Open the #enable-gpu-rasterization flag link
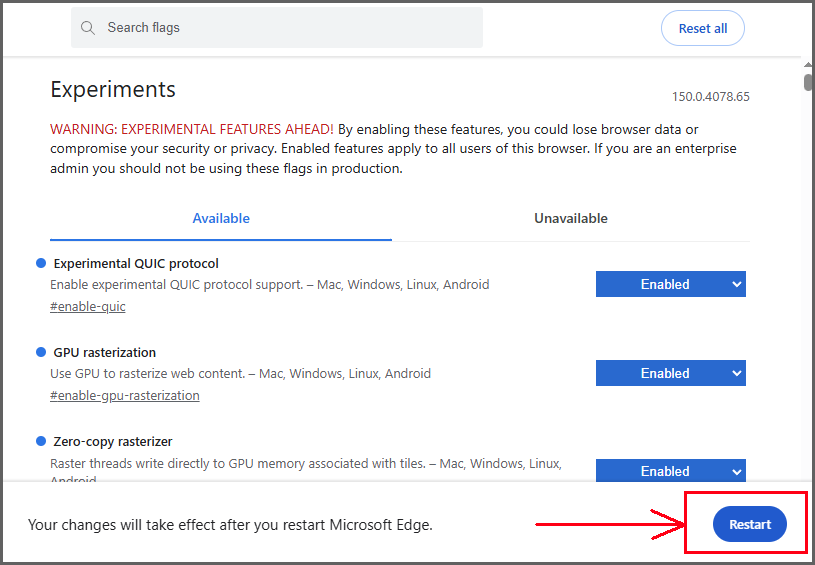Screen dimensions: 815x565 (125, 396)
